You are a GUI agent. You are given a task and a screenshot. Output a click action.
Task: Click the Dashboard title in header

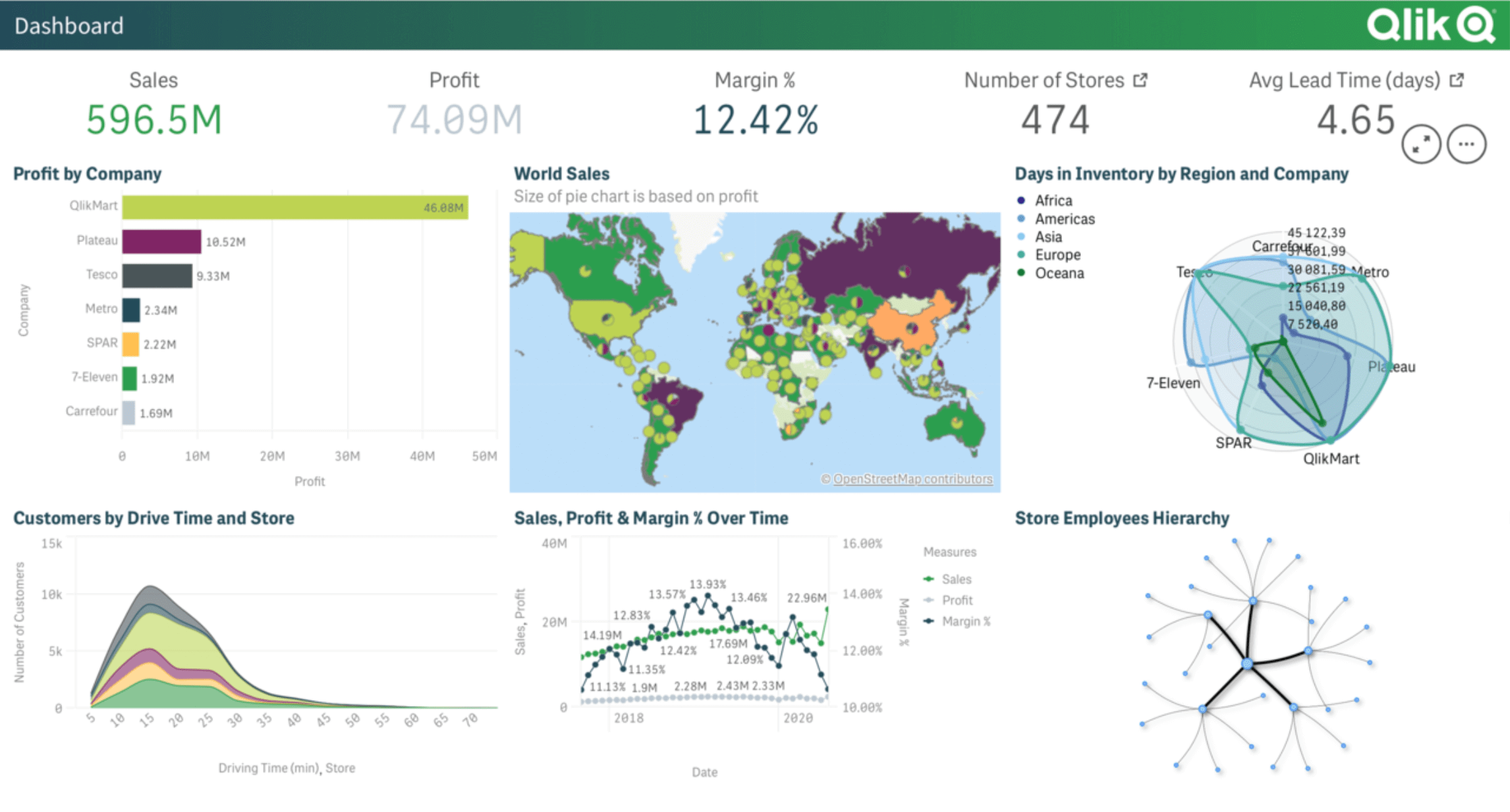pyautogui.click(x=69, y=26)
